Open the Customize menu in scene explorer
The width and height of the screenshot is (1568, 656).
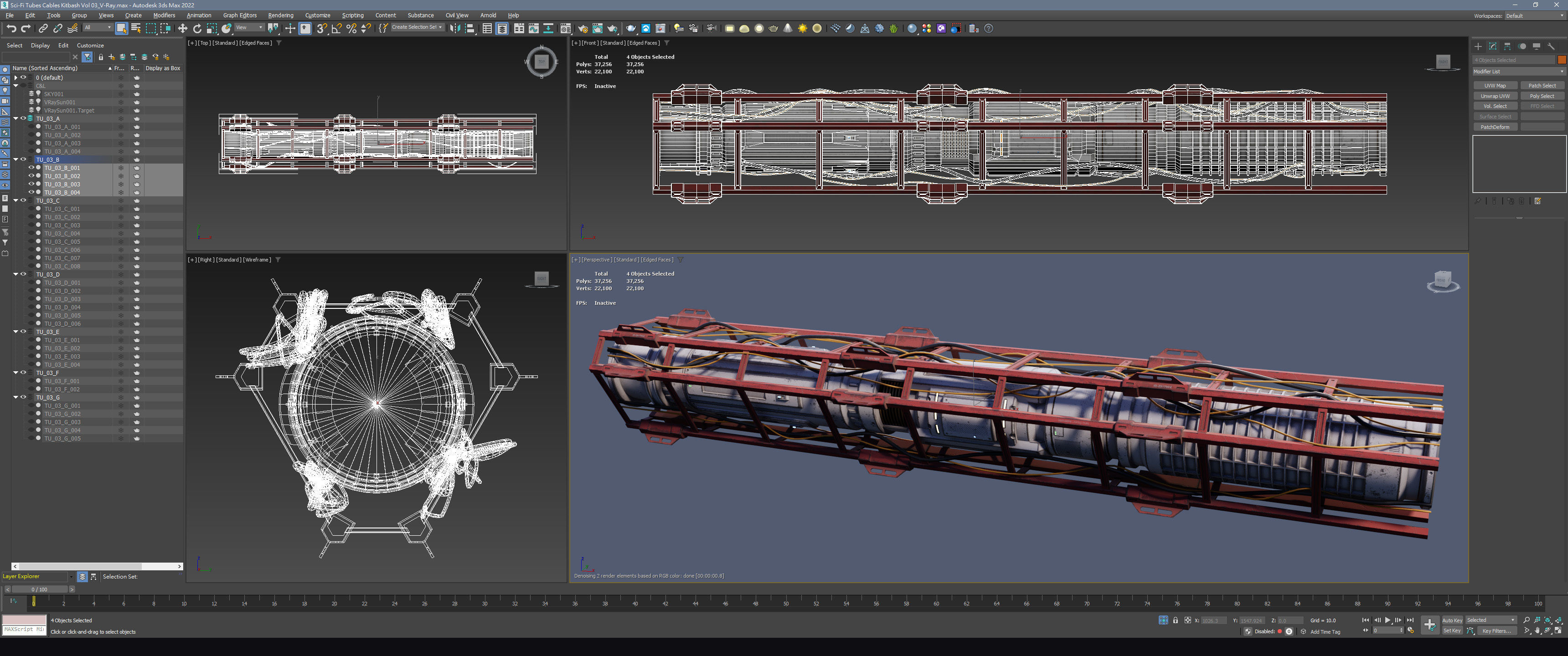pyautogui.click(x=90, y=45)
